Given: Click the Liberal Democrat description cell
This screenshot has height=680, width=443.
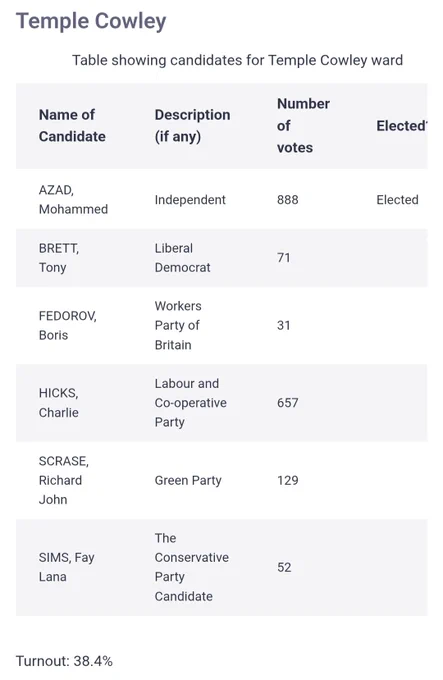Looking at the screenshot, I should [x=182, y=258].
